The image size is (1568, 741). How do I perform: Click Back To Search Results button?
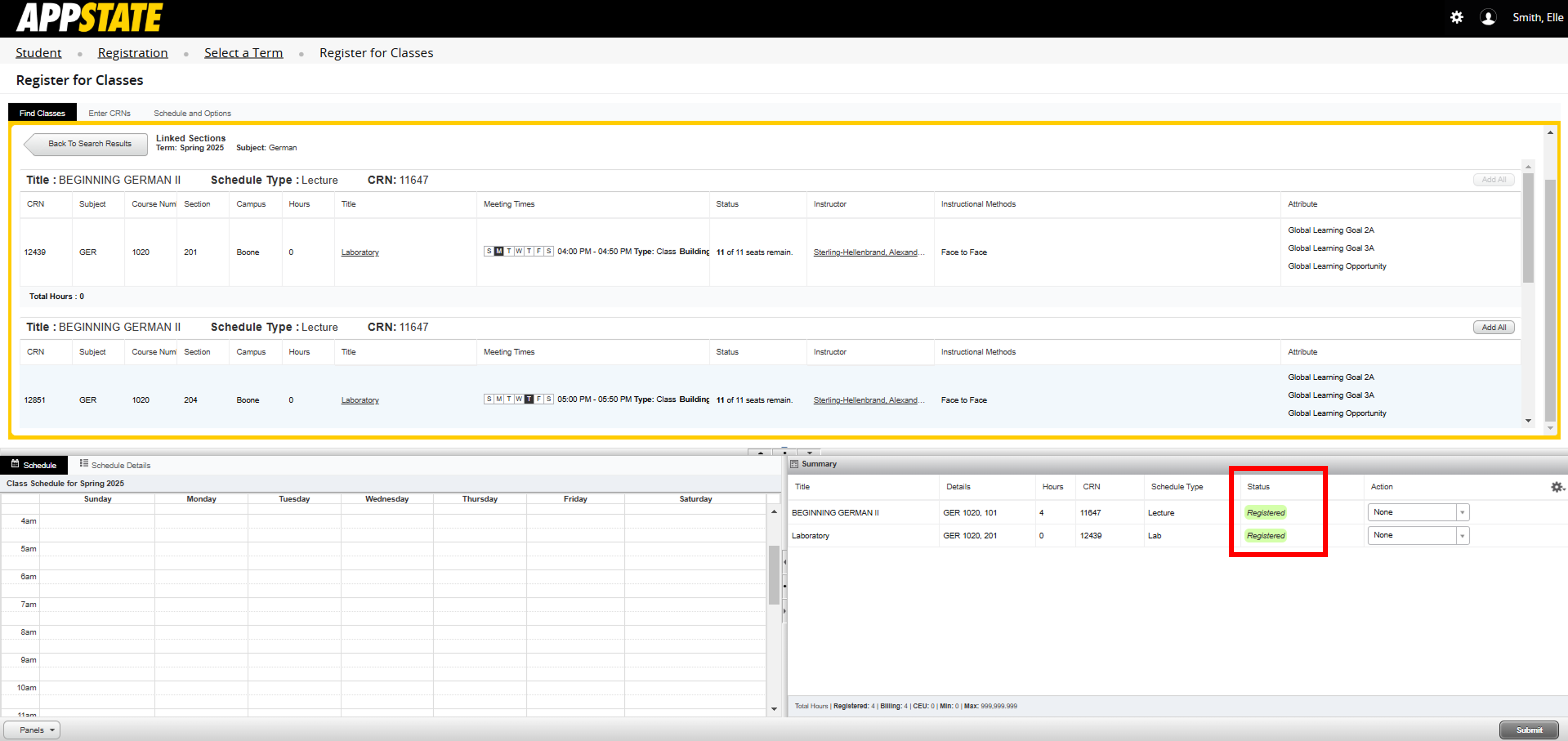click(x=86, y=144)
